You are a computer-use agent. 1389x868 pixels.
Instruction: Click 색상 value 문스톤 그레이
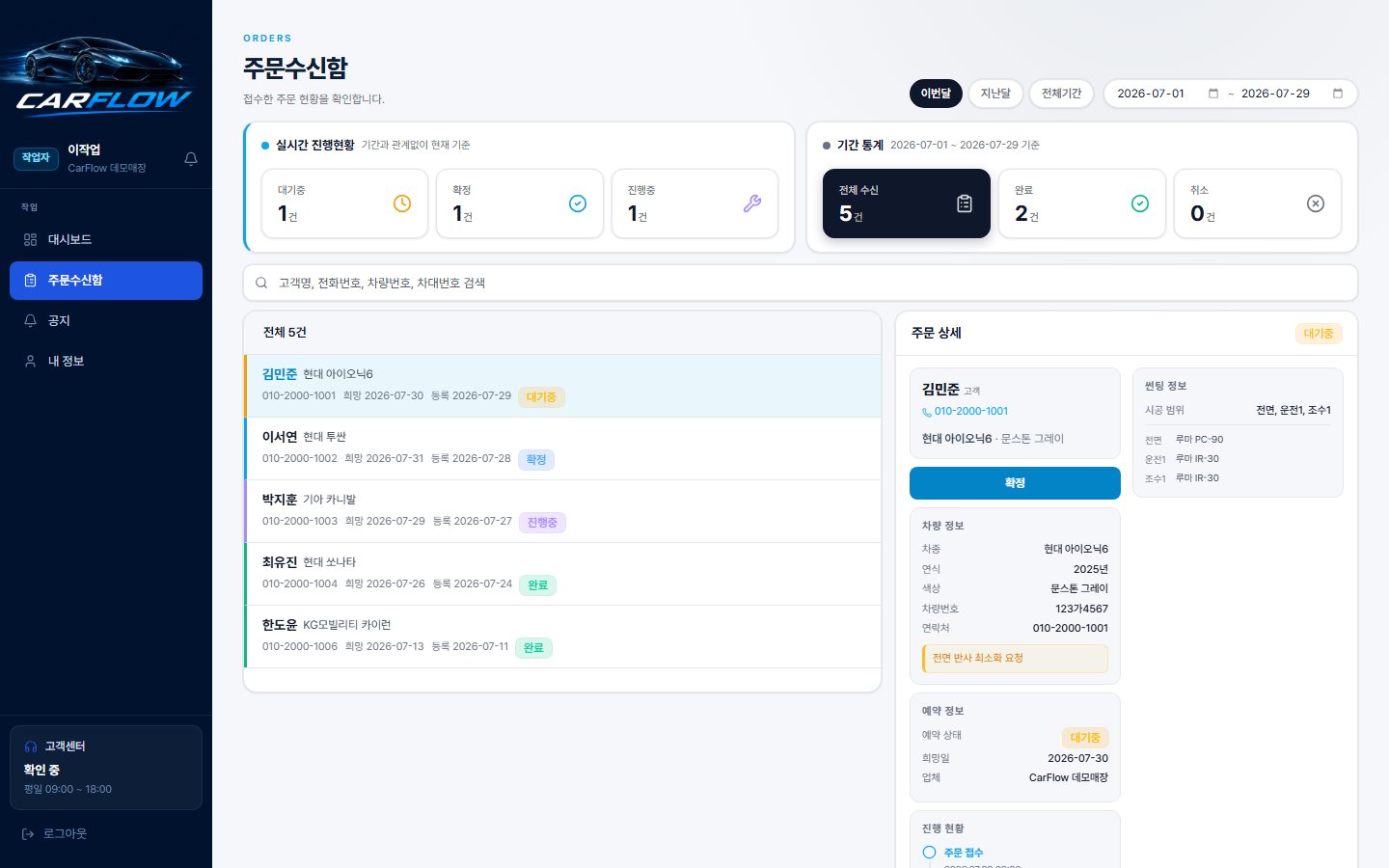pyautogui.click(x=1079, y=588)
